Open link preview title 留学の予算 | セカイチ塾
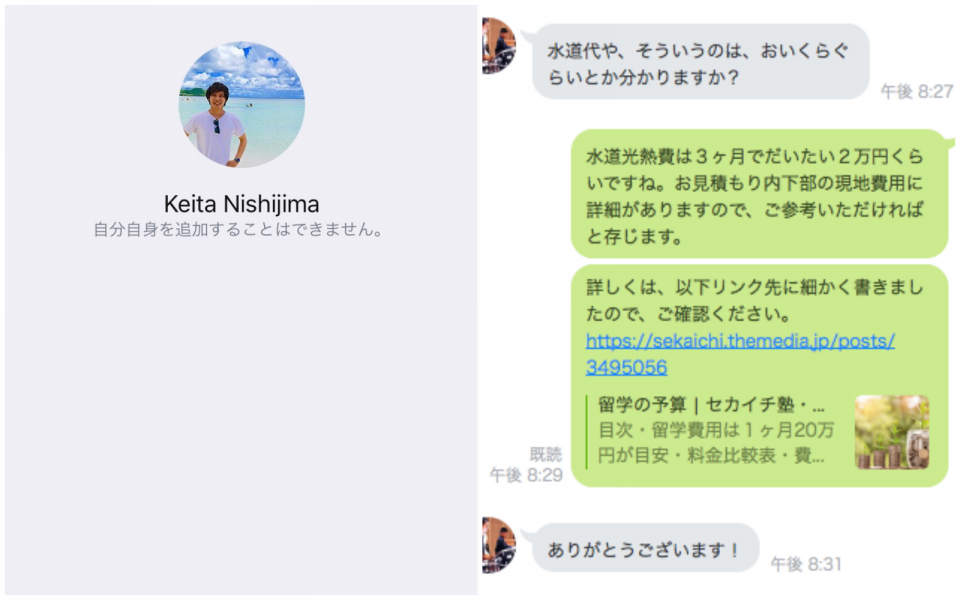Viewport: 960px width, 600px height. 711,405
